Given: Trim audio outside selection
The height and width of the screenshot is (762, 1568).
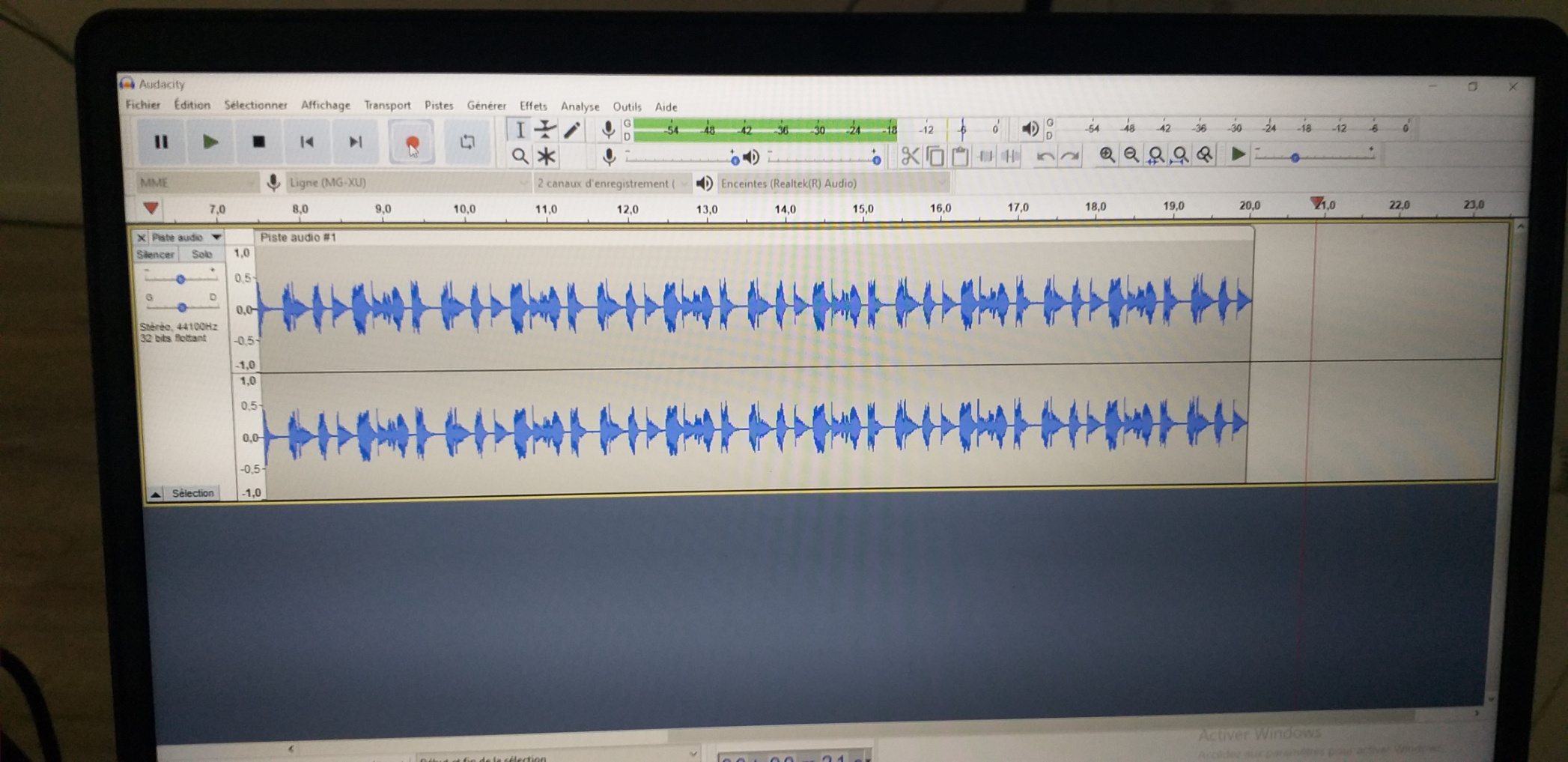Looking at the screenshot, I should click(985, 156).
